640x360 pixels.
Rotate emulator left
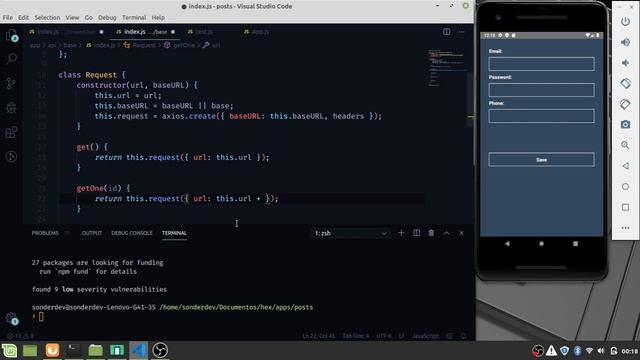coord(625,83)
